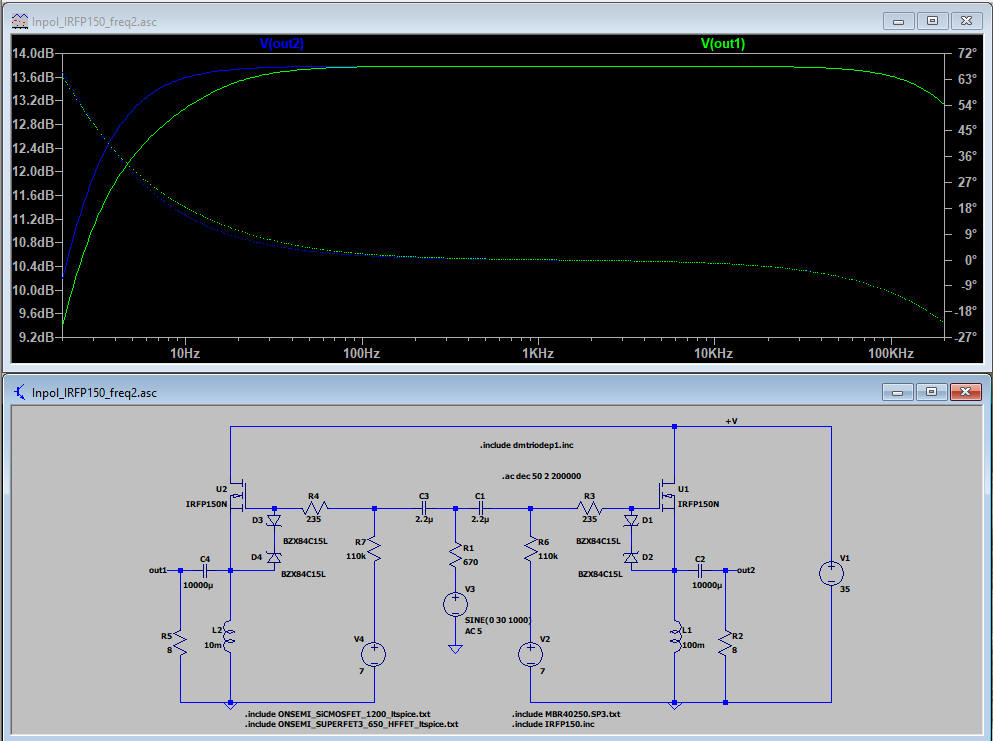Click the 14.0dB left axis label
The width and height of the screenshot is (993, 741).
(32, 53)
